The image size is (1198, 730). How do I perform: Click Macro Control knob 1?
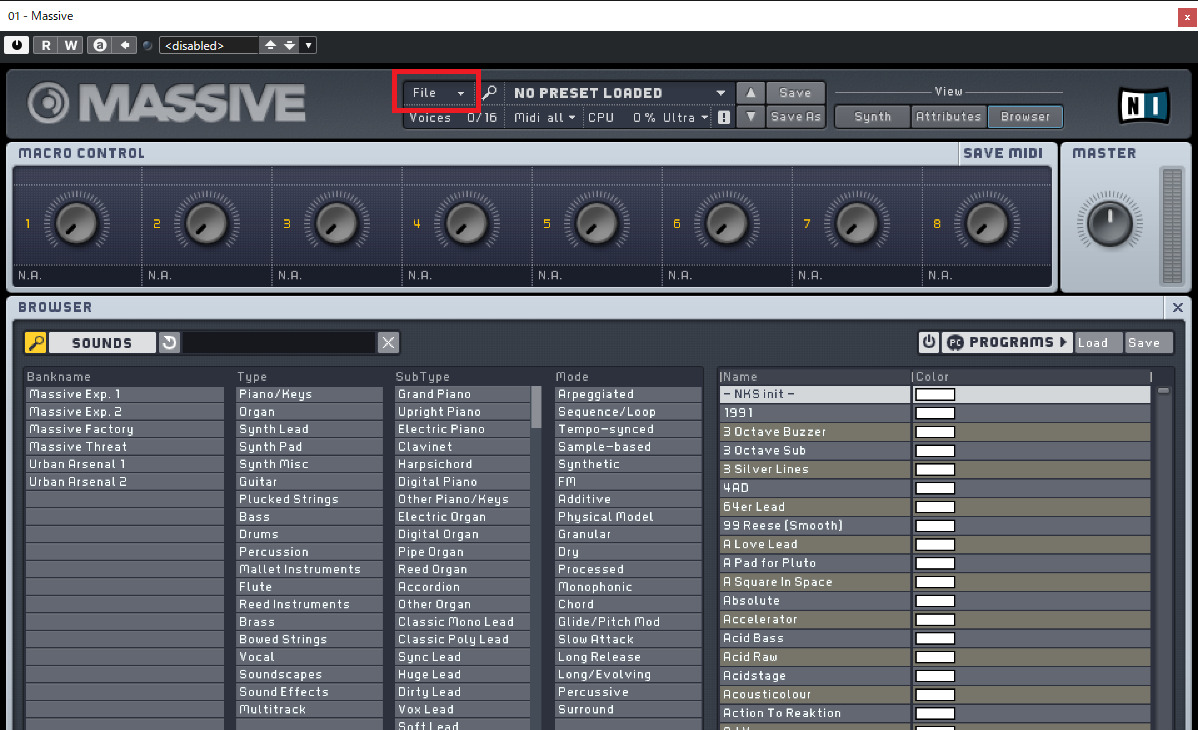click(76, 223)
